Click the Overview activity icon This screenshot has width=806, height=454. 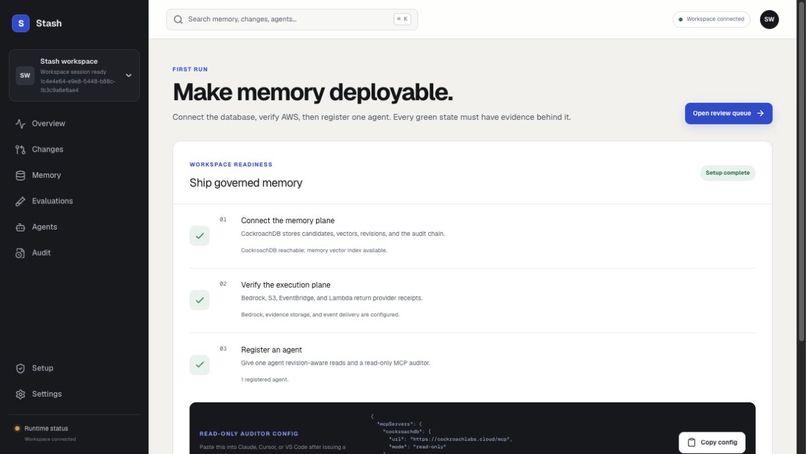pos(21,123)
